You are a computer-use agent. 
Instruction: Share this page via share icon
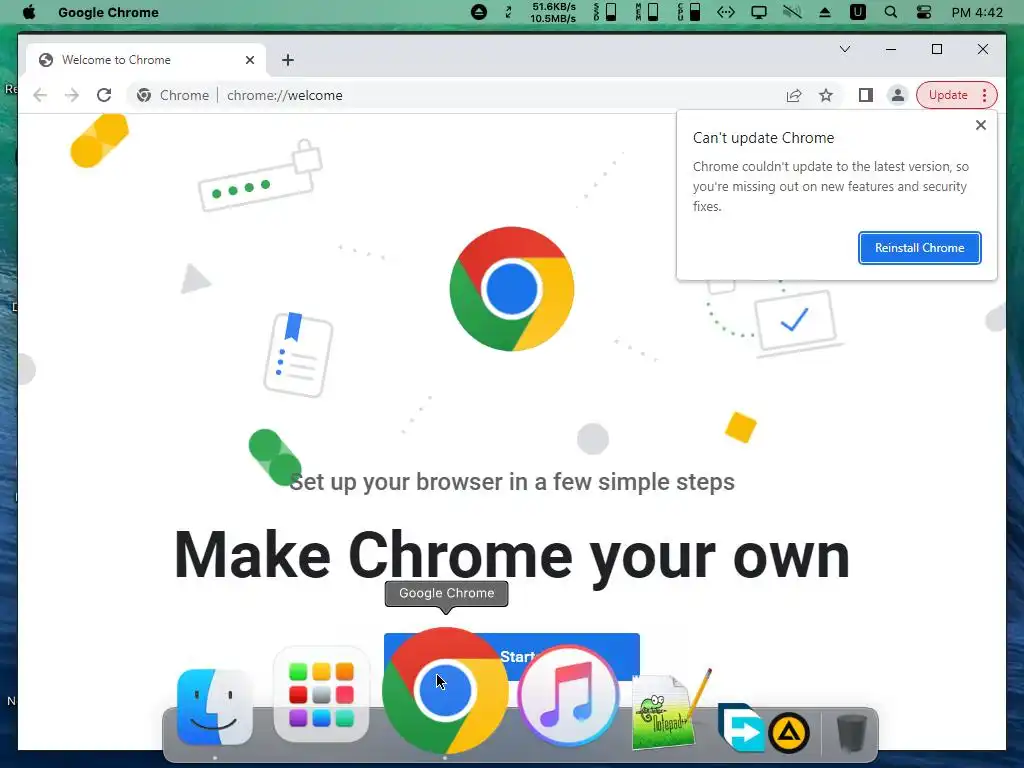click(793, 95)
